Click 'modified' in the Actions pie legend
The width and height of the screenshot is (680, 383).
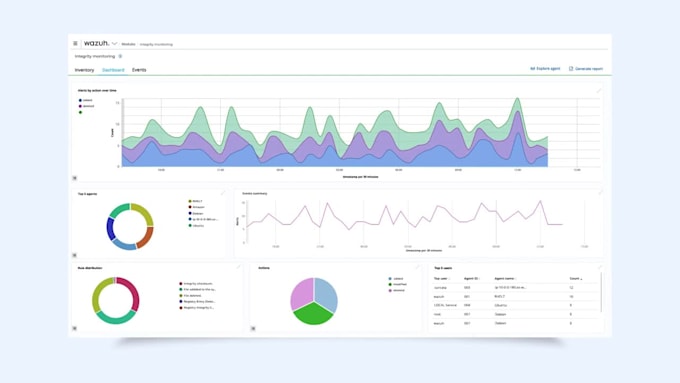click(x=398, y=284)
